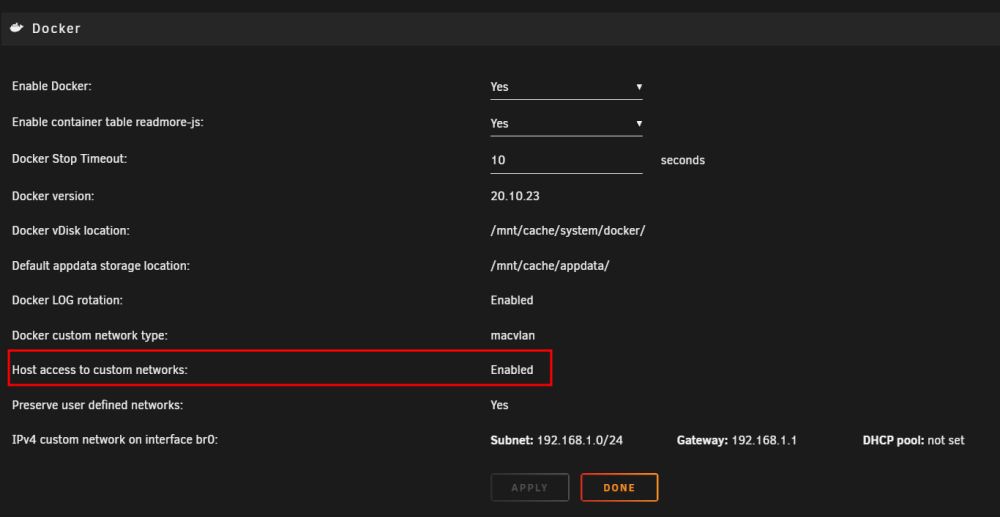Screen dimensions: 1000x517
Task: Click the Docker vDisk location label
Action: [71, 231]
